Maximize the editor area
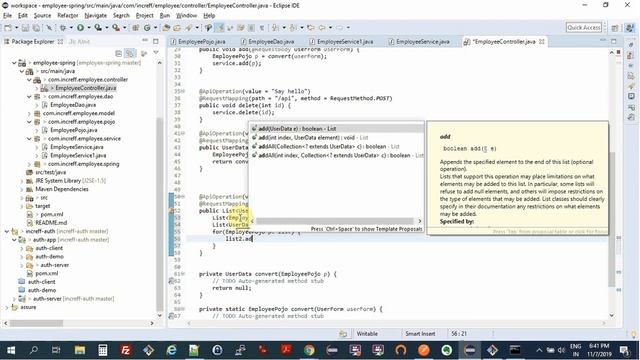Viewport: 640px width, 360px height. 613,41
